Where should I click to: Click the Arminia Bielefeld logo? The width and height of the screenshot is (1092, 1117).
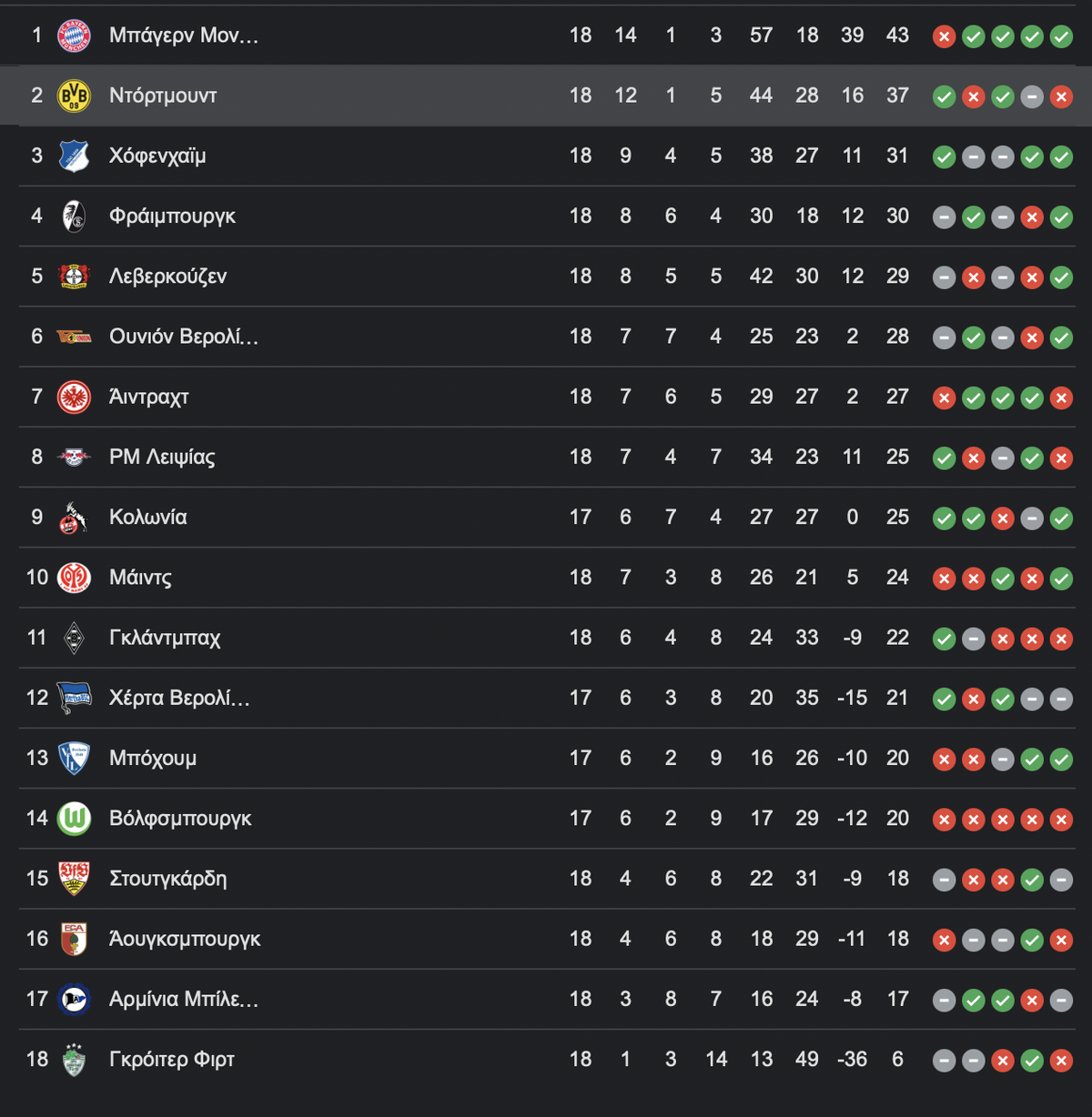point(74,1000)
